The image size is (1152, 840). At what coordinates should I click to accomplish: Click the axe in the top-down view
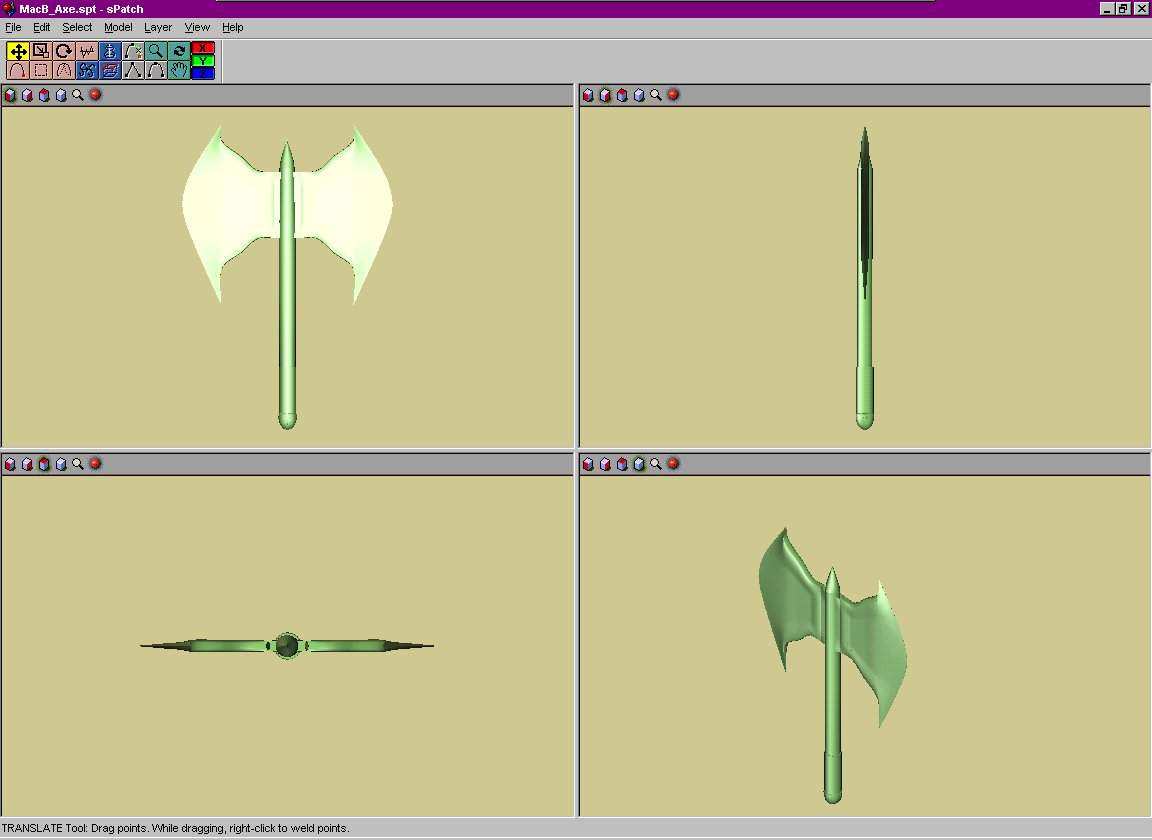pos(287,645)
